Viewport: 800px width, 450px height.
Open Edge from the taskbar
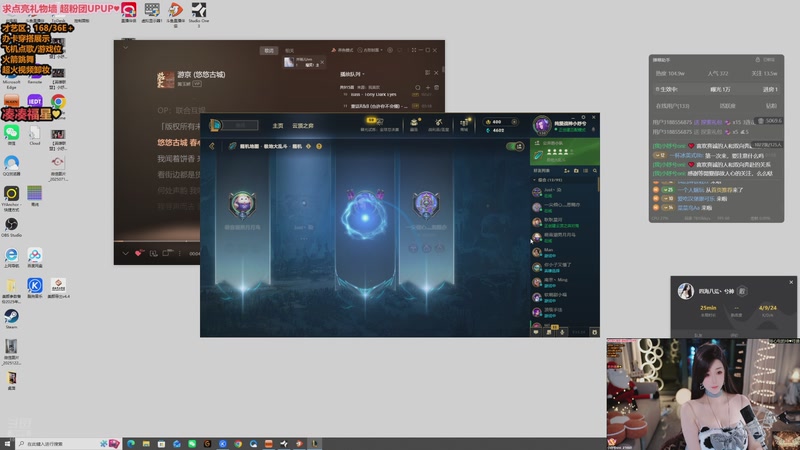pos(131,444)
